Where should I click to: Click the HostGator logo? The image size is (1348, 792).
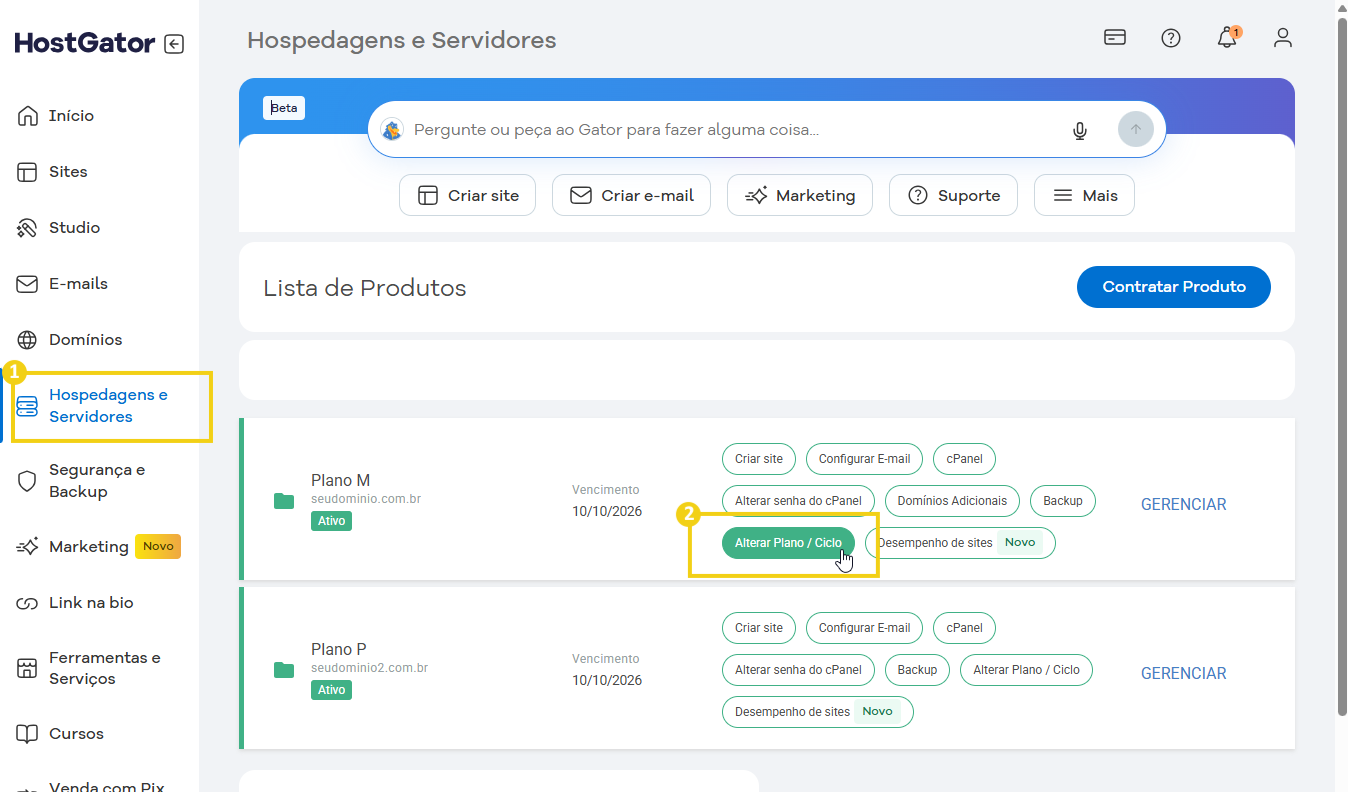pyautogui.click(x=85, y=43)
